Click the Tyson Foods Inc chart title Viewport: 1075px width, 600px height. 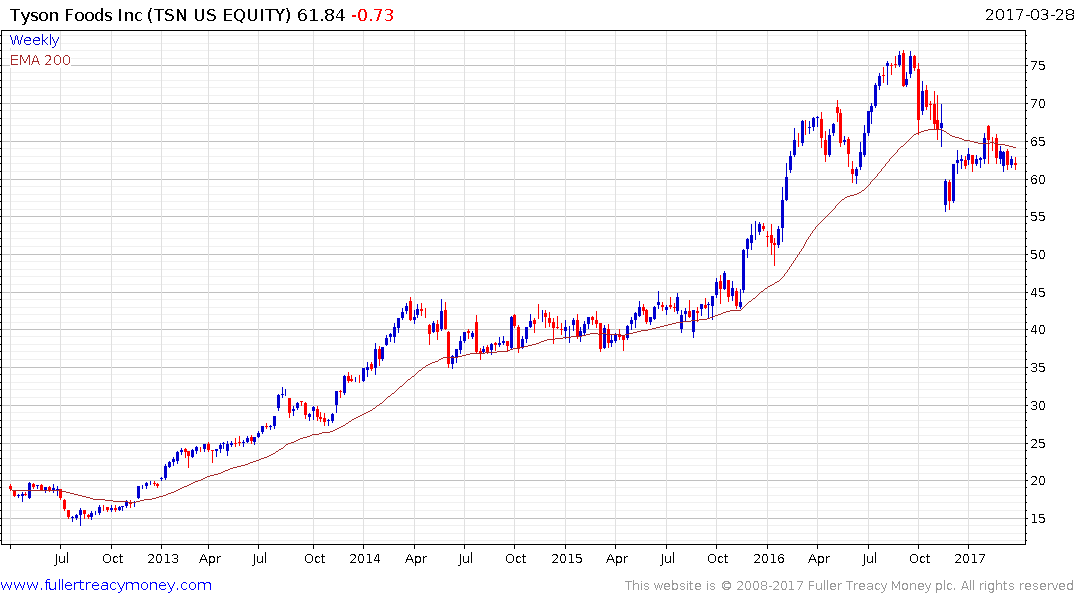coord(151,15)
